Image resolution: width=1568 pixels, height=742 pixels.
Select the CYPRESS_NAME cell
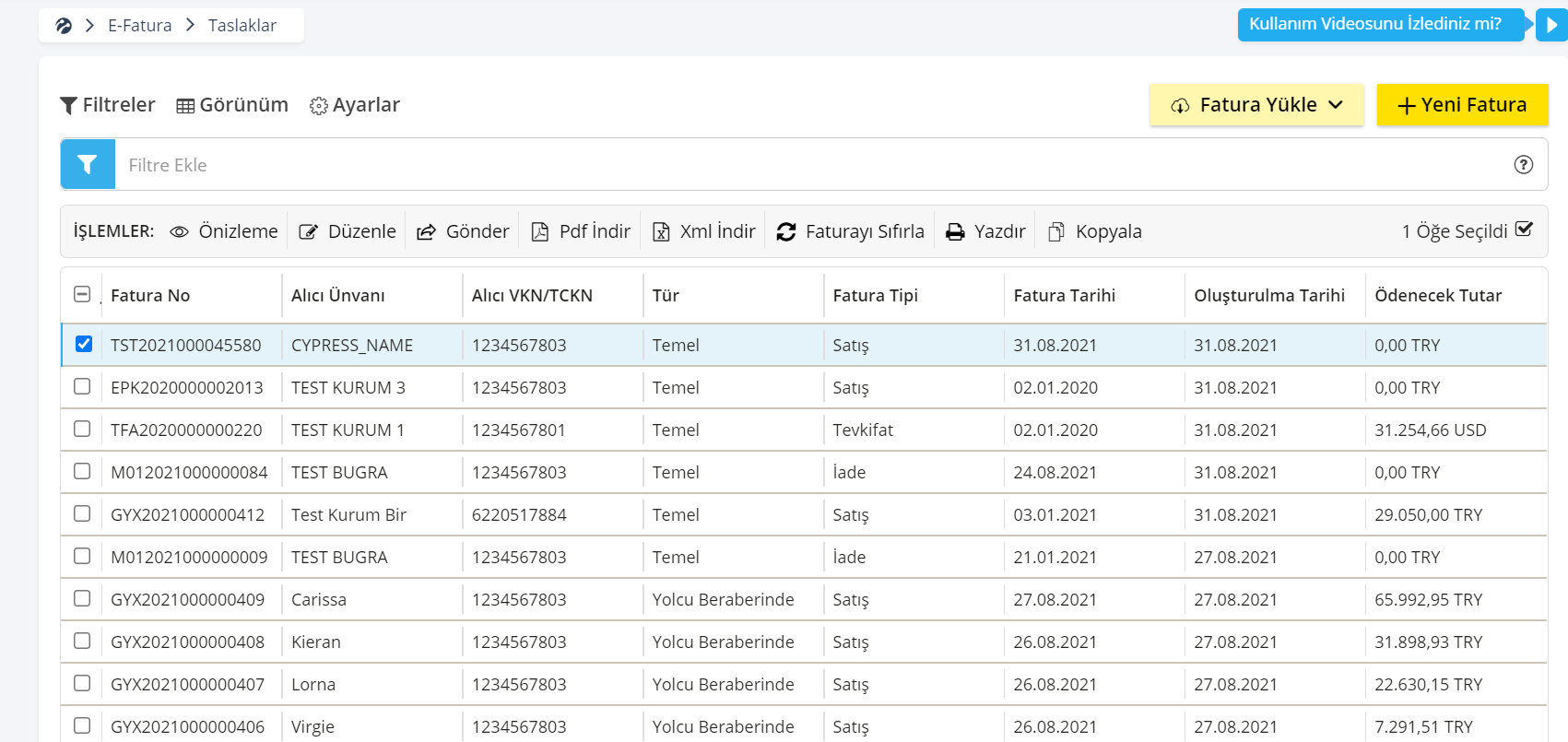point(352,346)
